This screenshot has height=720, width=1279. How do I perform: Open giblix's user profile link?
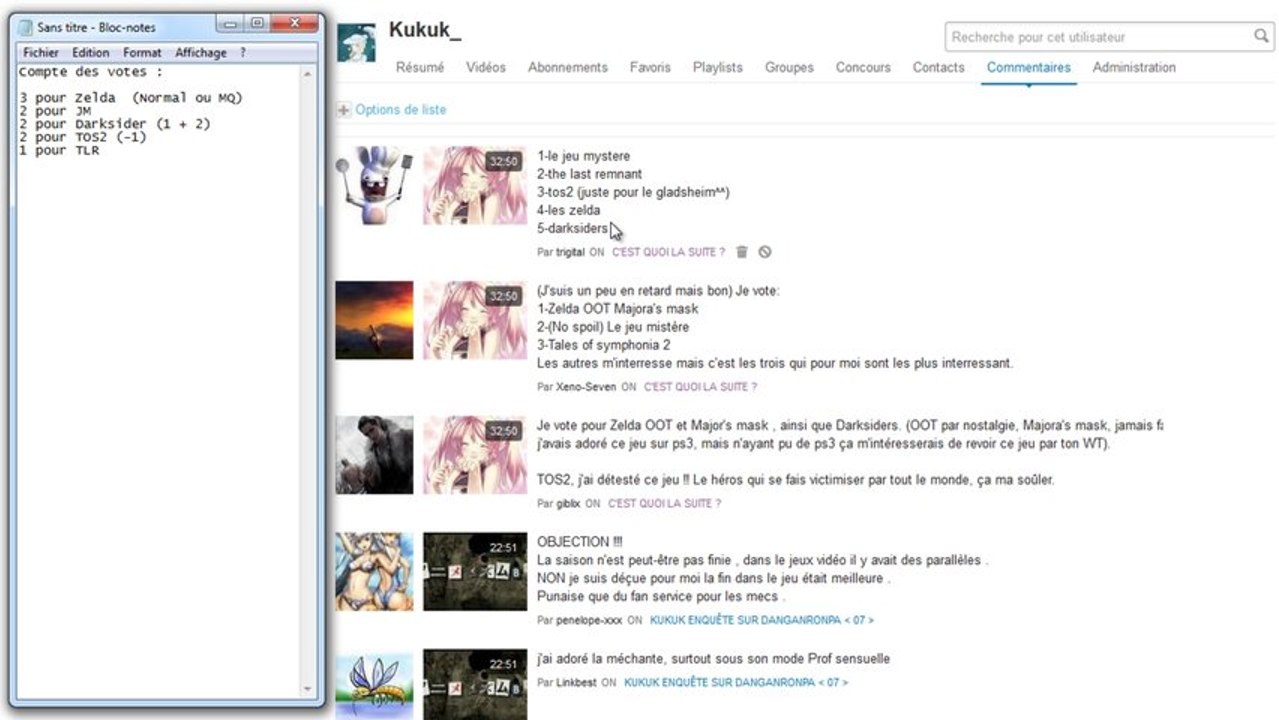point(568,504)
